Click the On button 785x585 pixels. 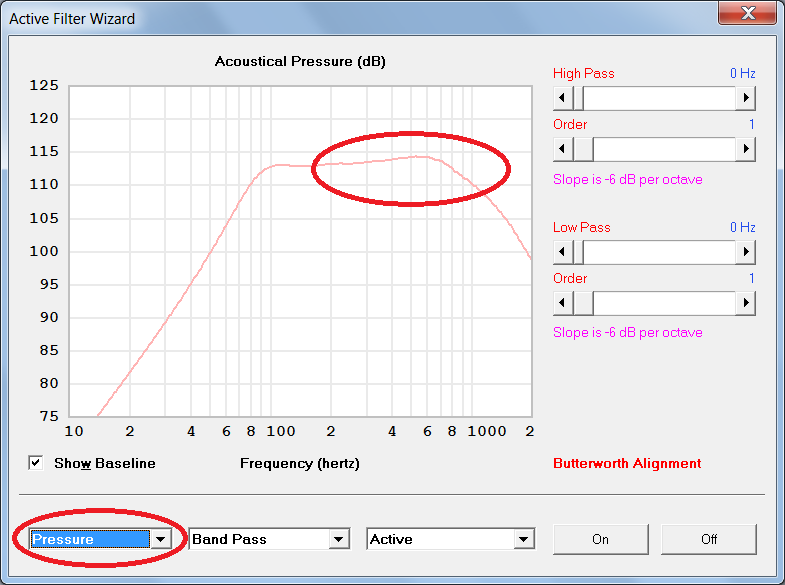pyautogui.click(x=600, y=539)
